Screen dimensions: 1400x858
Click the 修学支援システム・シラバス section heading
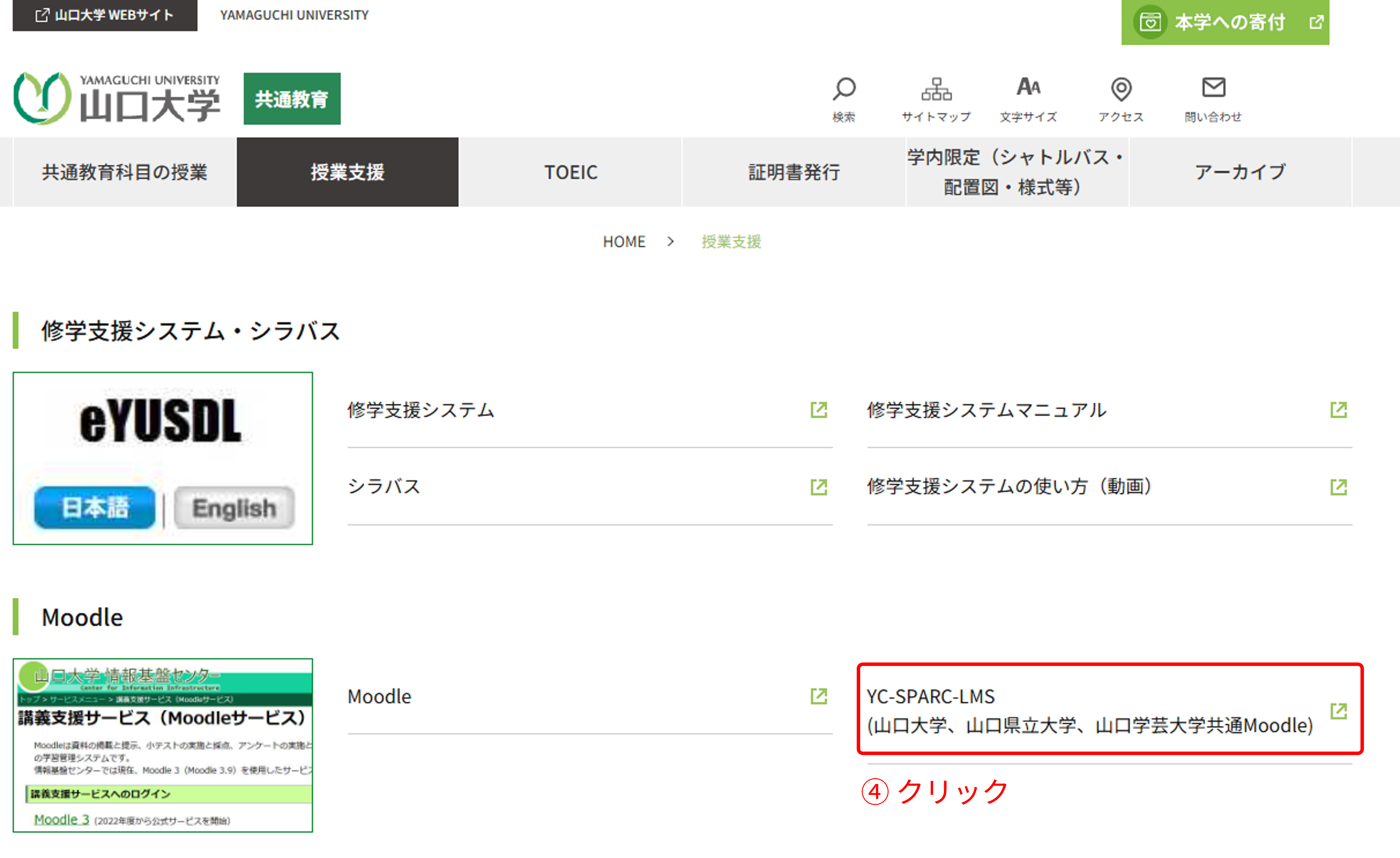191,331
